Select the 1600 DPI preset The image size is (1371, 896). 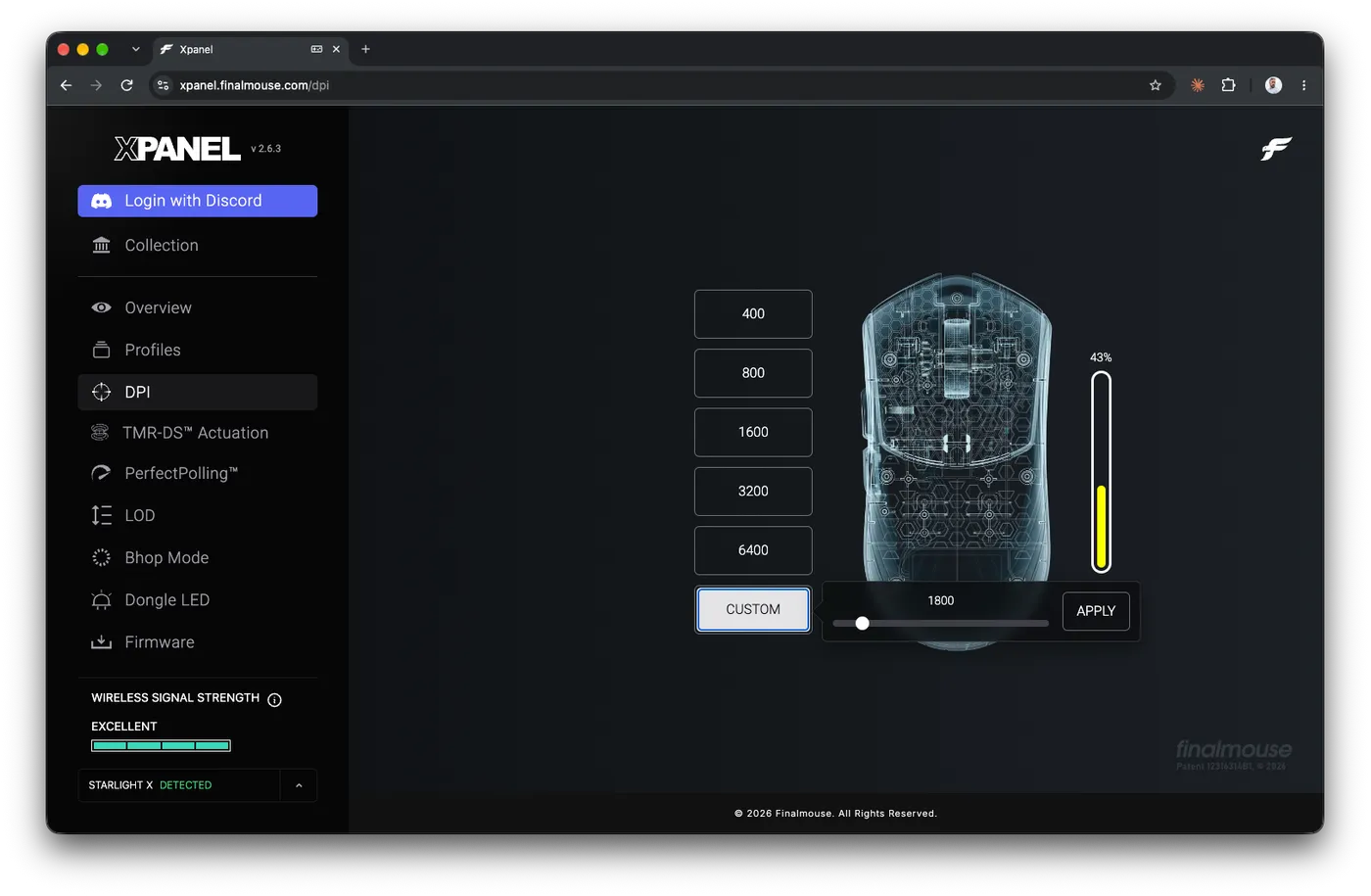(753, 432)
